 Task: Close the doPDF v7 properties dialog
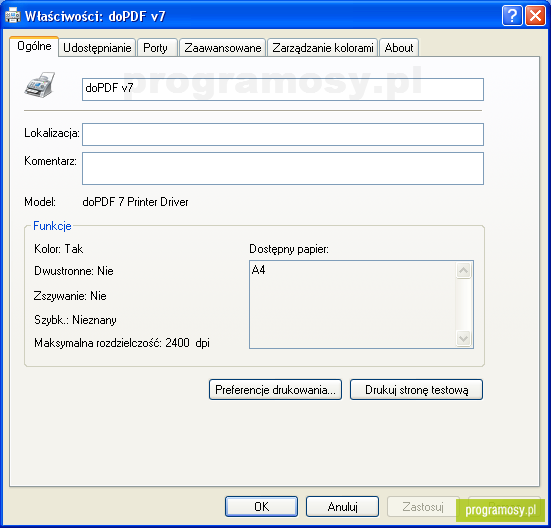pos(535,16)
